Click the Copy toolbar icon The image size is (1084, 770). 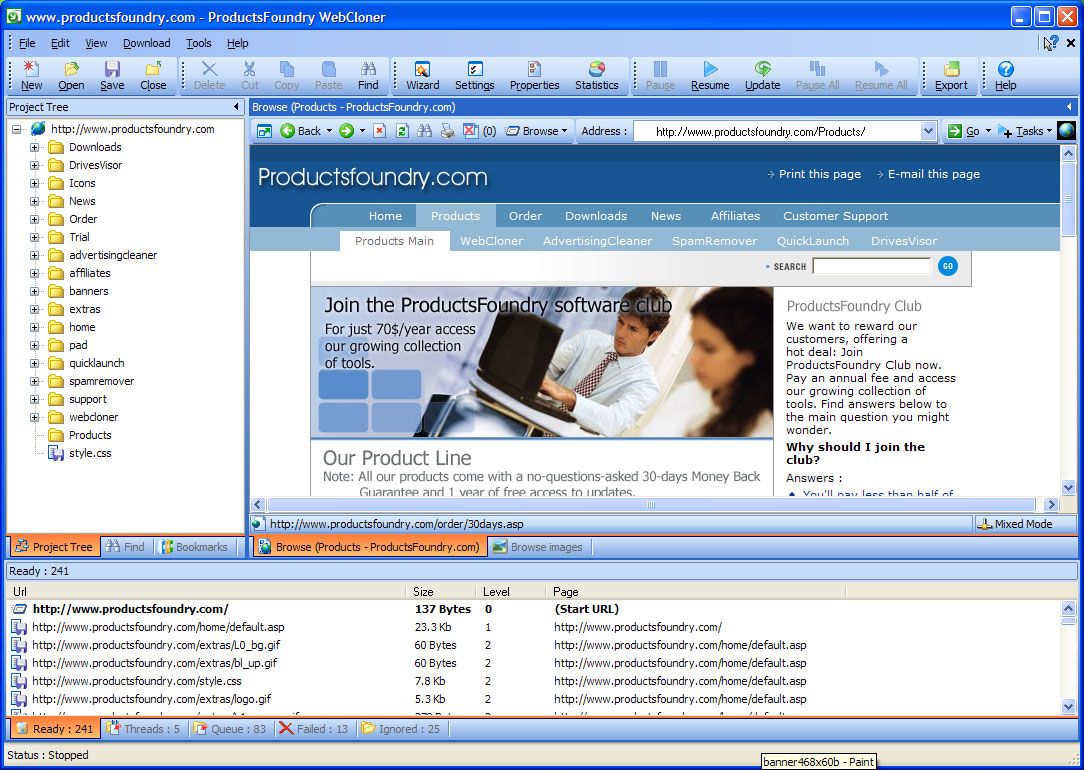tap(286, 75)
